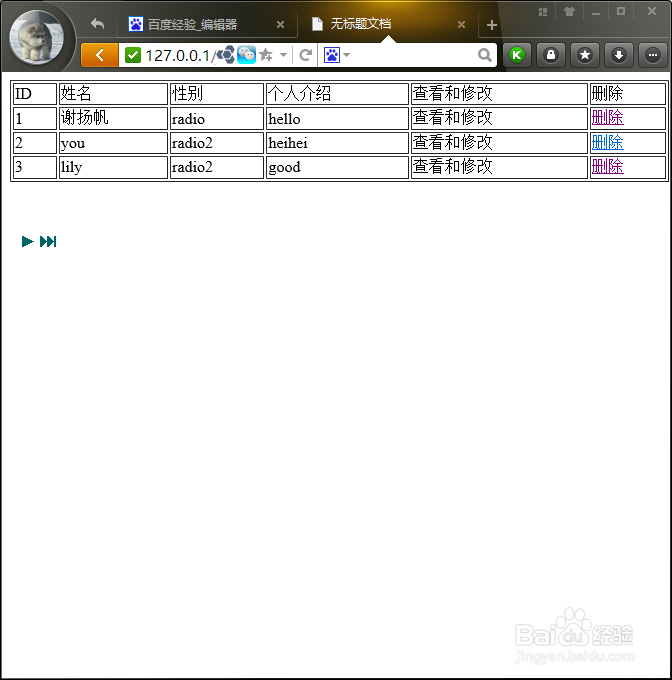This screenshot has height=680, width=672.
Task: Switch to the 百度经验_编辑器 tab
Action: pyautogui.click(x=207, y=24)
